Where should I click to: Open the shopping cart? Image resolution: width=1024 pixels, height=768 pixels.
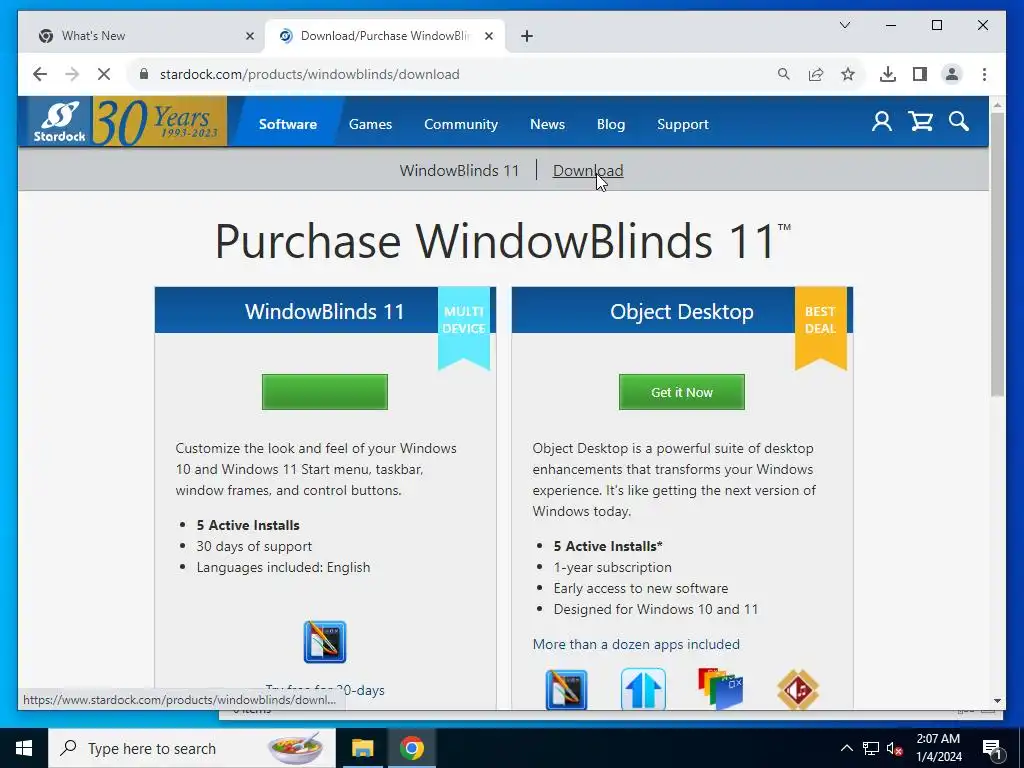920,121
